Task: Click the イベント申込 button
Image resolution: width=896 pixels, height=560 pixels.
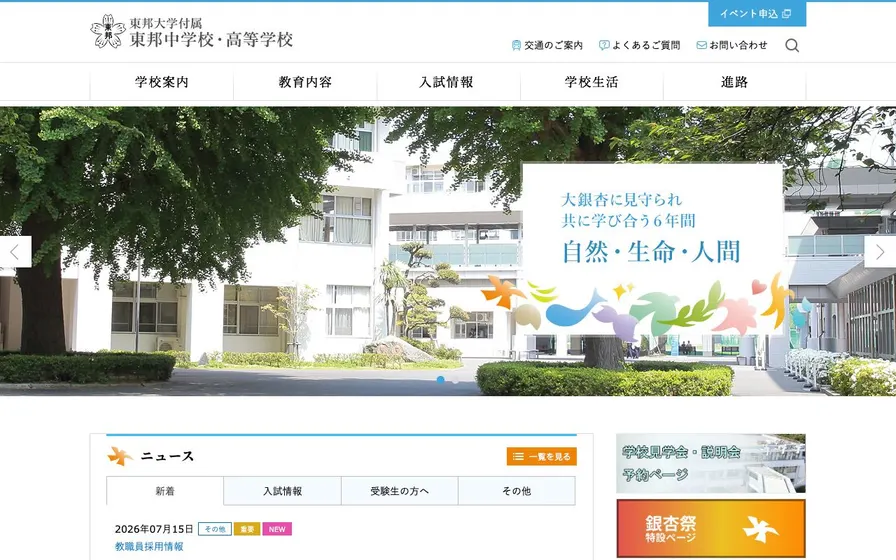Action: 757,14
